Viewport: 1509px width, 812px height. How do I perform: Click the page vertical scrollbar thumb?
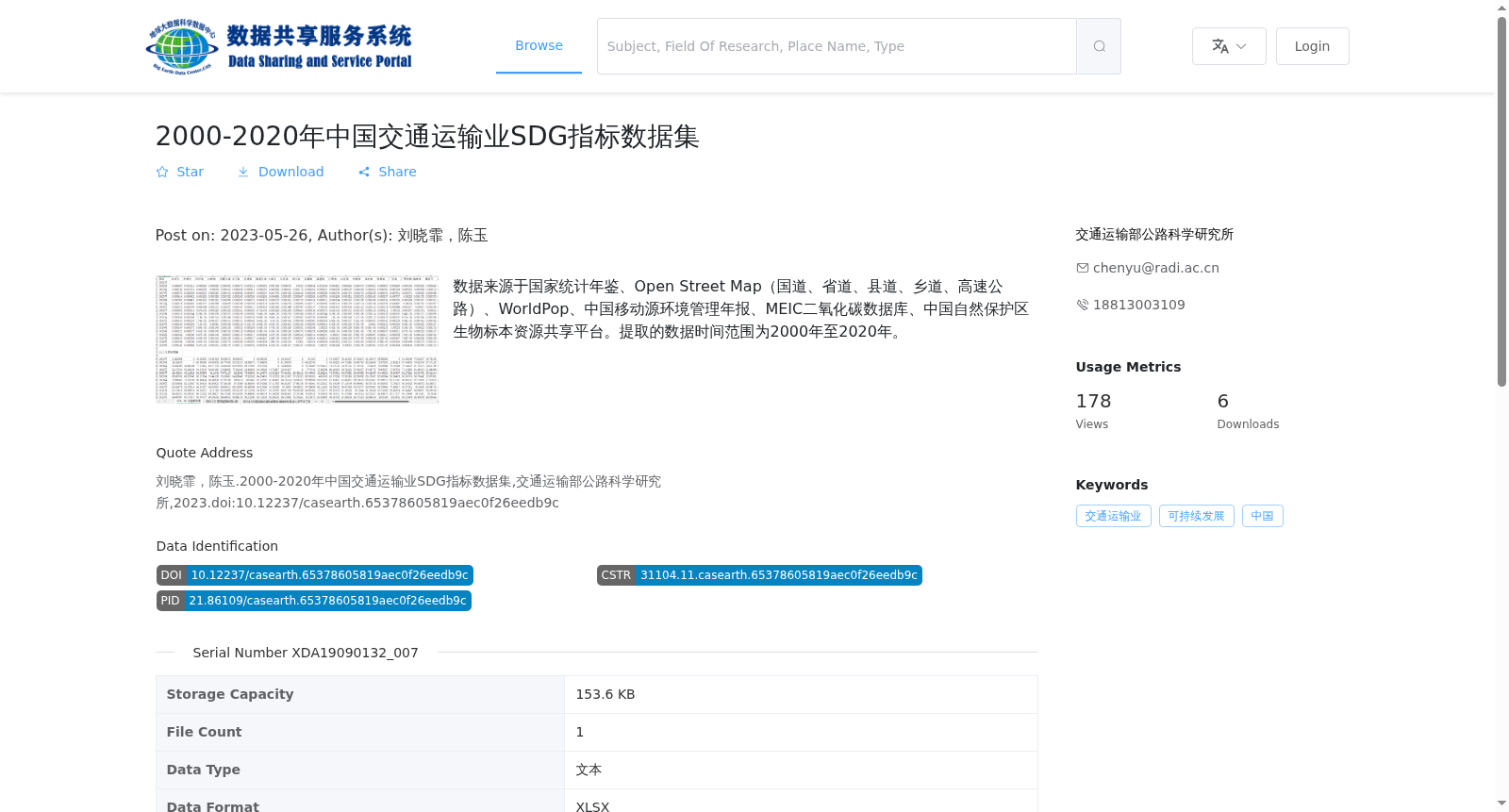1501,202
